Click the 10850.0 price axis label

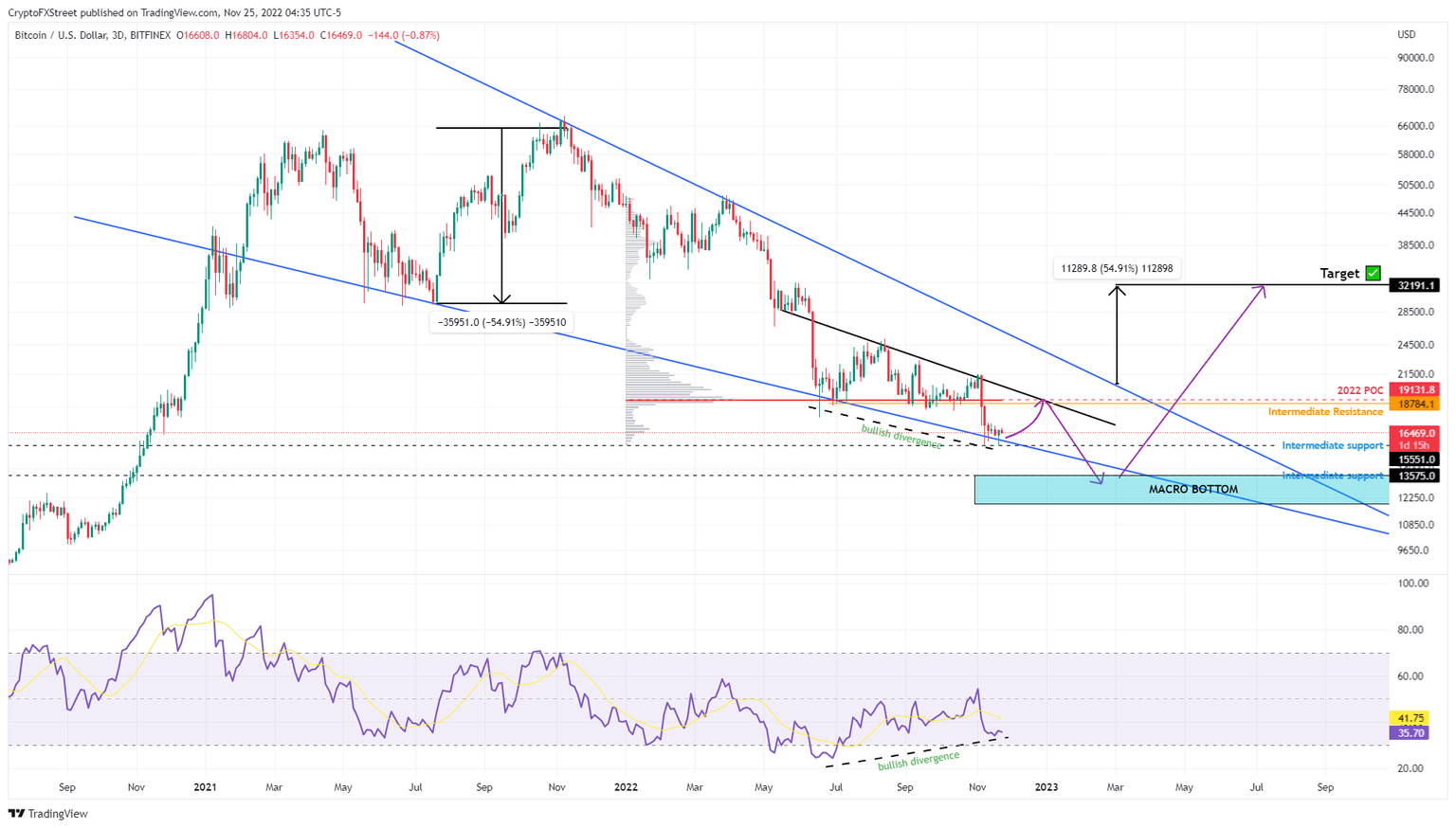tap(1415, 525)
